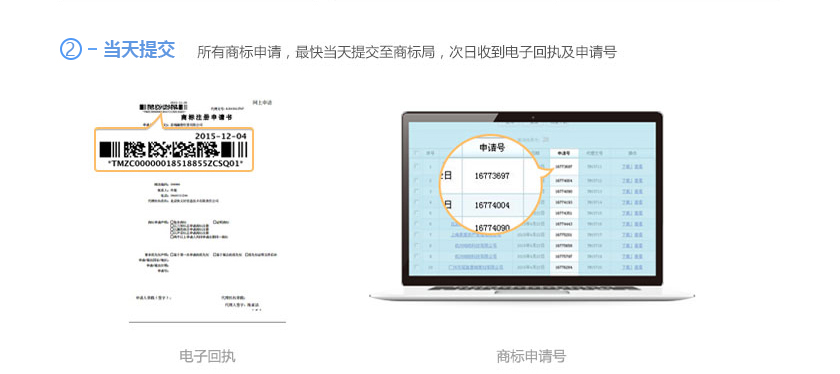Click the 商标注册申请书 title on form
The width and height of the screenshot is (840, 374).
207,117
